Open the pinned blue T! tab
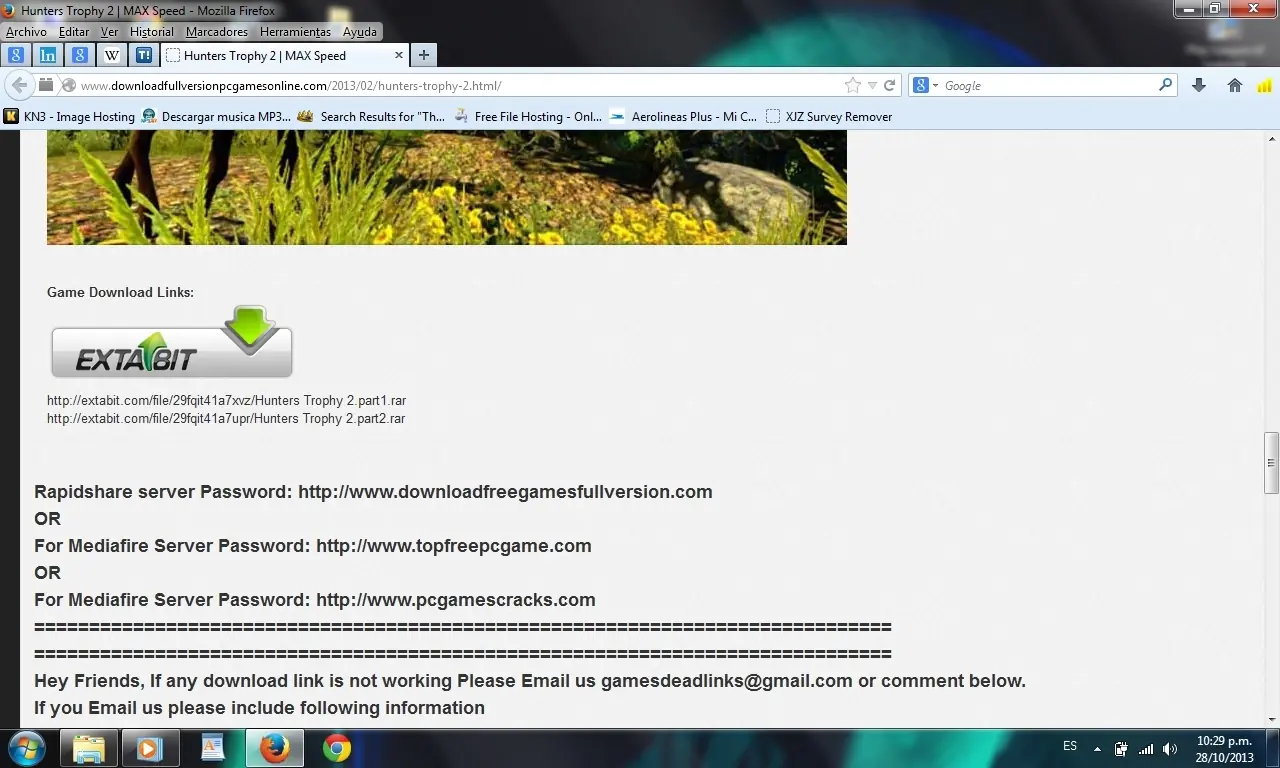The image size is (1280, 768). coord(144,55)
